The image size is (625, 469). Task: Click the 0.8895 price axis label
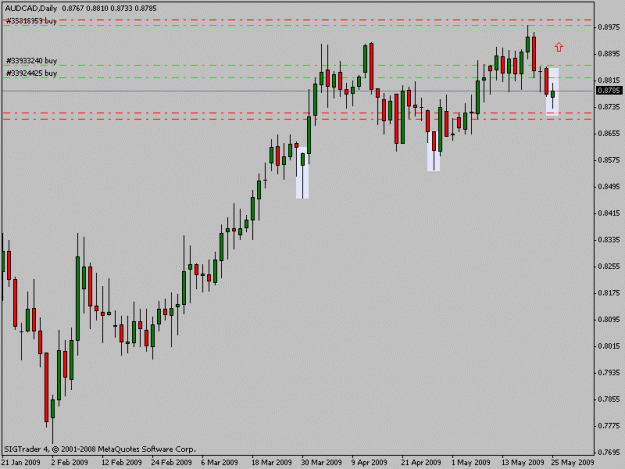click(x=609, y=54)
